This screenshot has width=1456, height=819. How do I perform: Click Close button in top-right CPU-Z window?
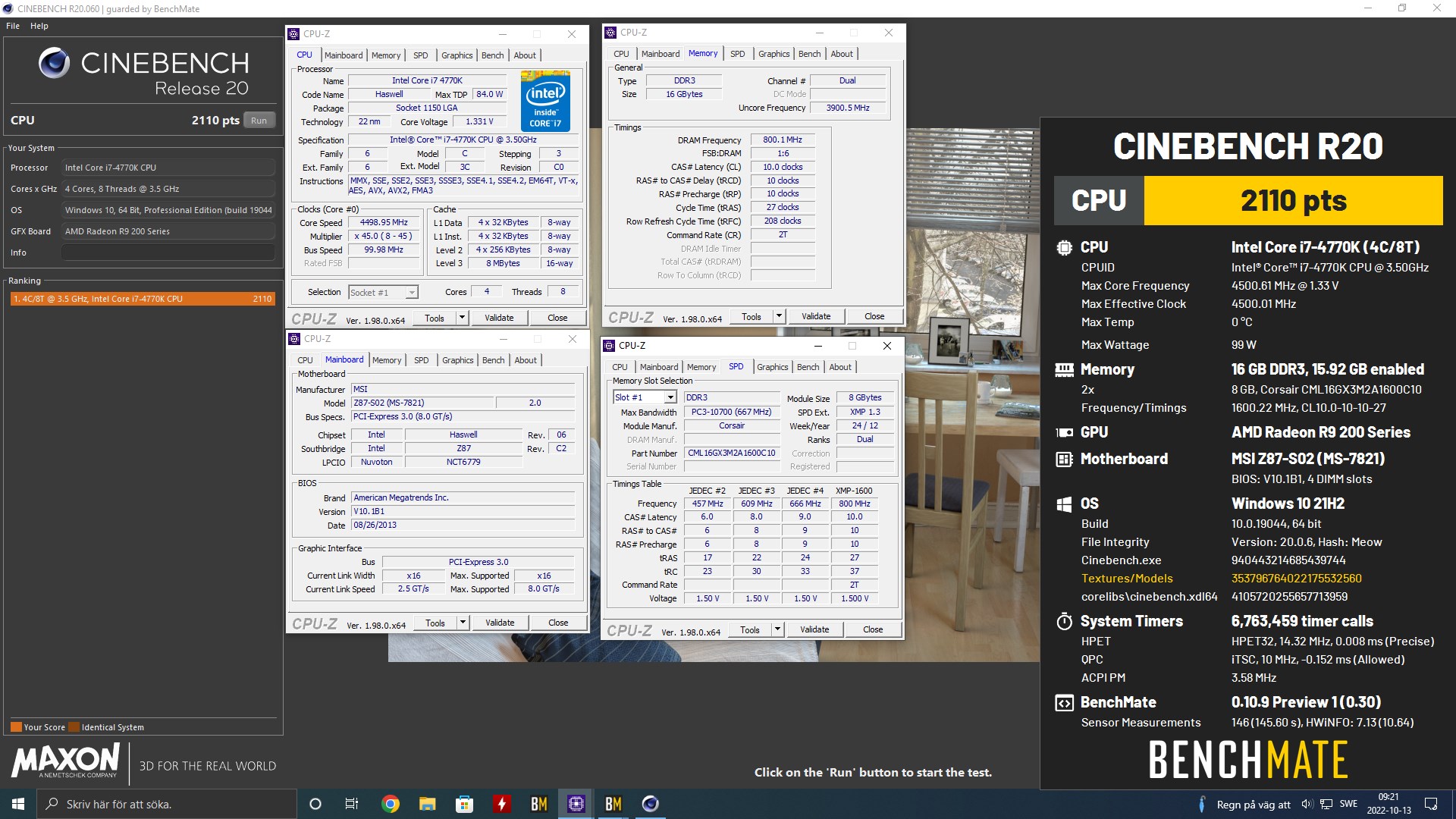pyautogui.click(x=874, y=316)
